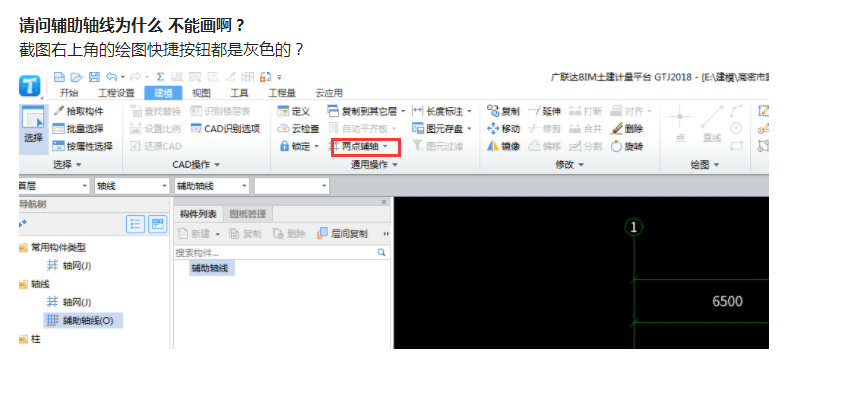Click the new file icon in quick access toolbar
This screenshot has height=393, width=848.
pyautogui.click(x=59, y=77)
